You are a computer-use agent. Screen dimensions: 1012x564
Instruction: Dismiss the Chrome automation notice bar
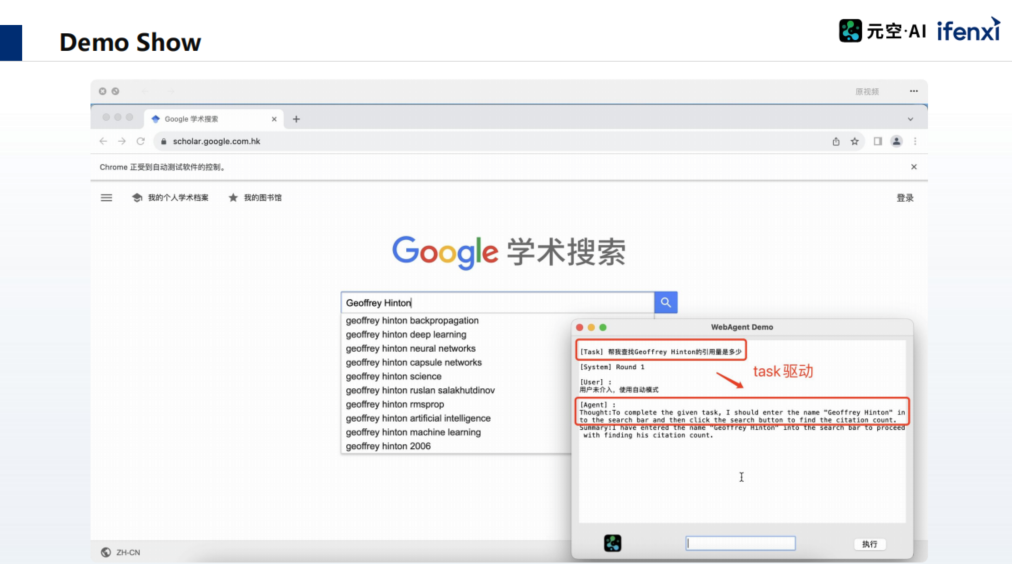pos(914,167)
